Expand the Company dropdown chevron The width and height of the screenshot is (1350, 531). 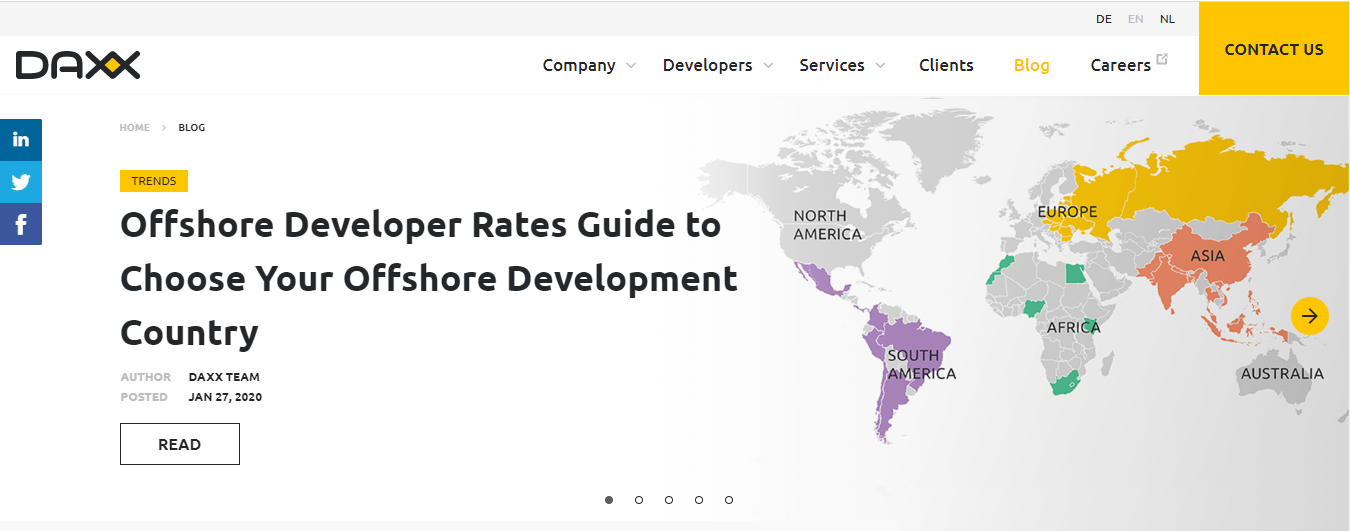tap(631, 66)
